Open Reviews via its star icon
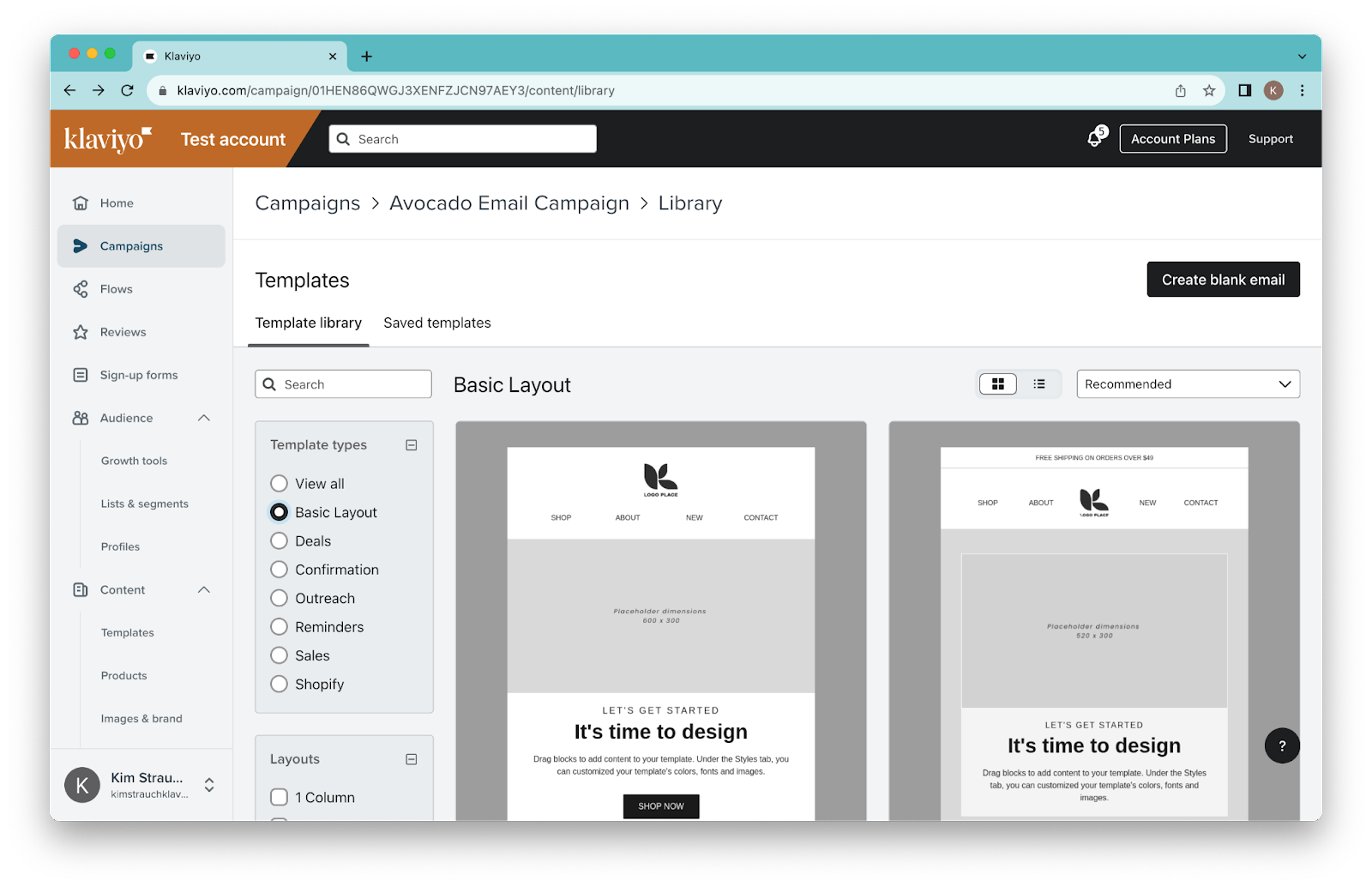 [x=81, y=332]
